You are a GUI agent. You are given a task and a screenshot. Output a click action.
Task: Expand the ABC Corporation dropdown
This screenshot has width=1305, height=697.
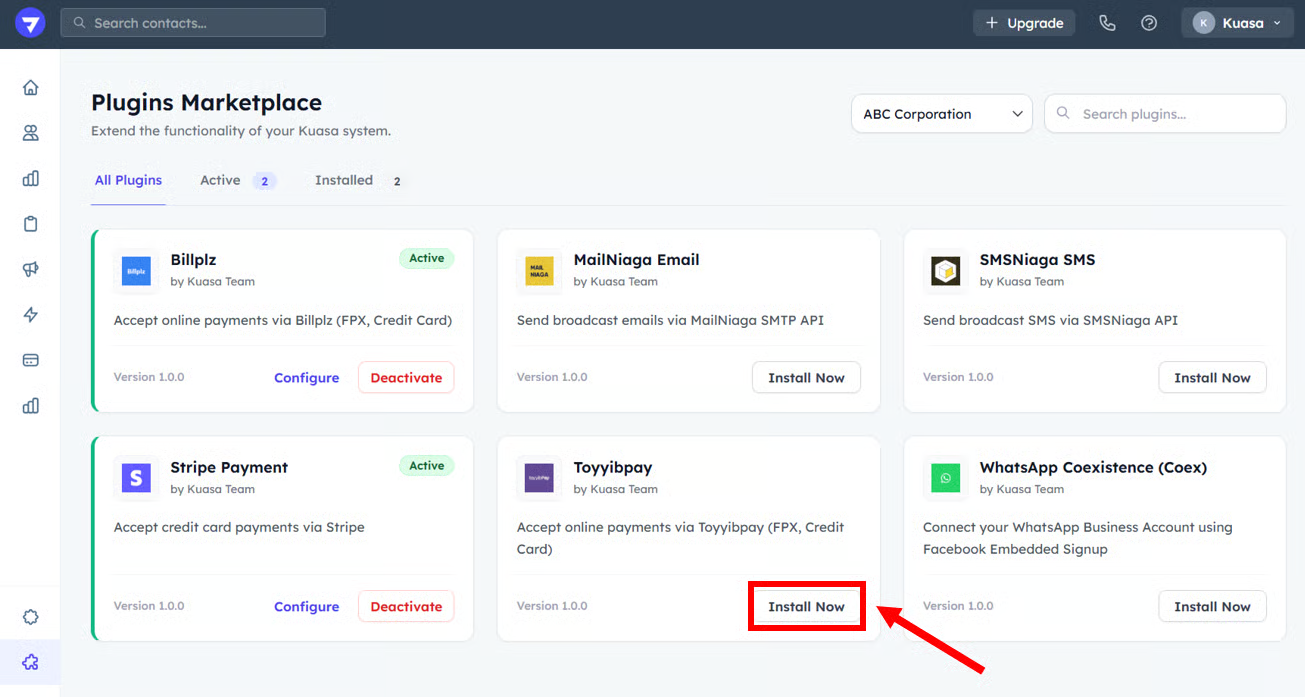941,114
